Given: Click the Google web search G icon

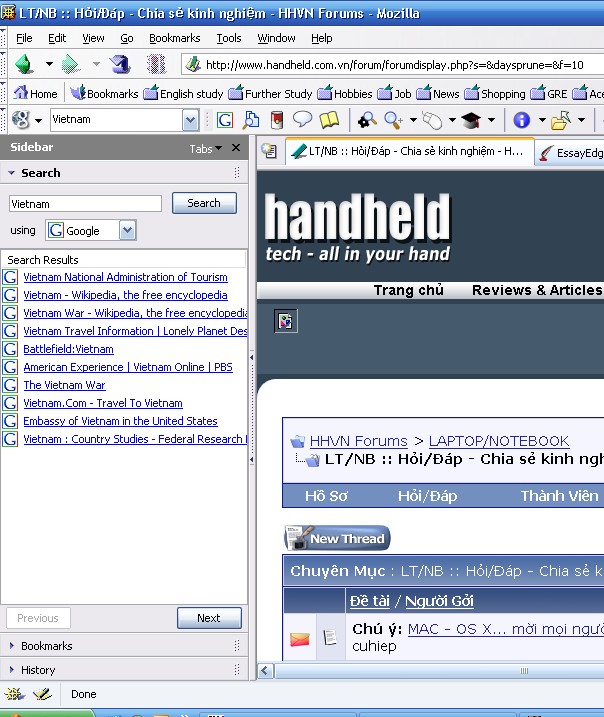Looking at the screenshot, I should (224, 120).
